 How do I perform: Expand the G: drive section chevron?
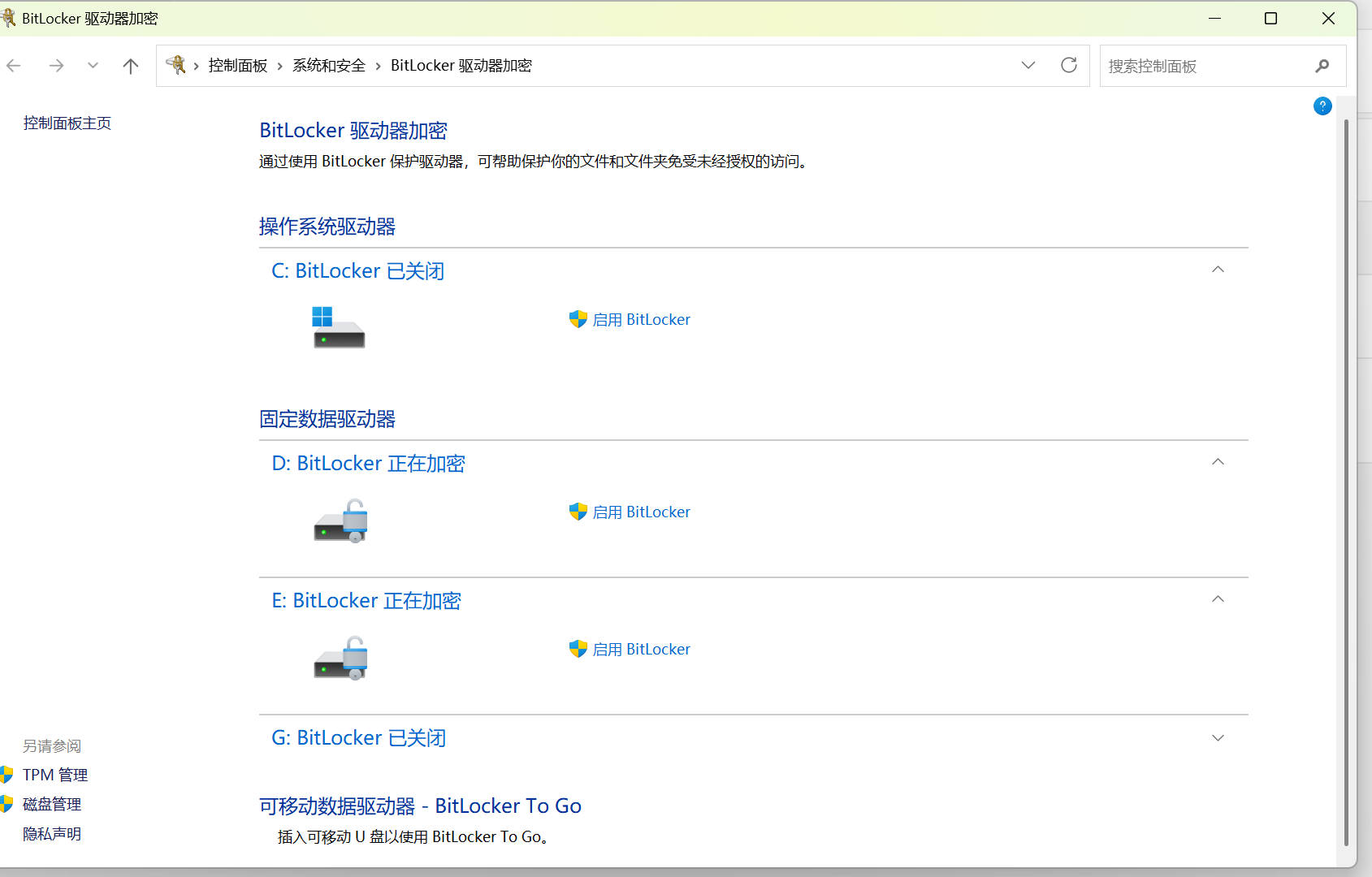coord(1218,738)
